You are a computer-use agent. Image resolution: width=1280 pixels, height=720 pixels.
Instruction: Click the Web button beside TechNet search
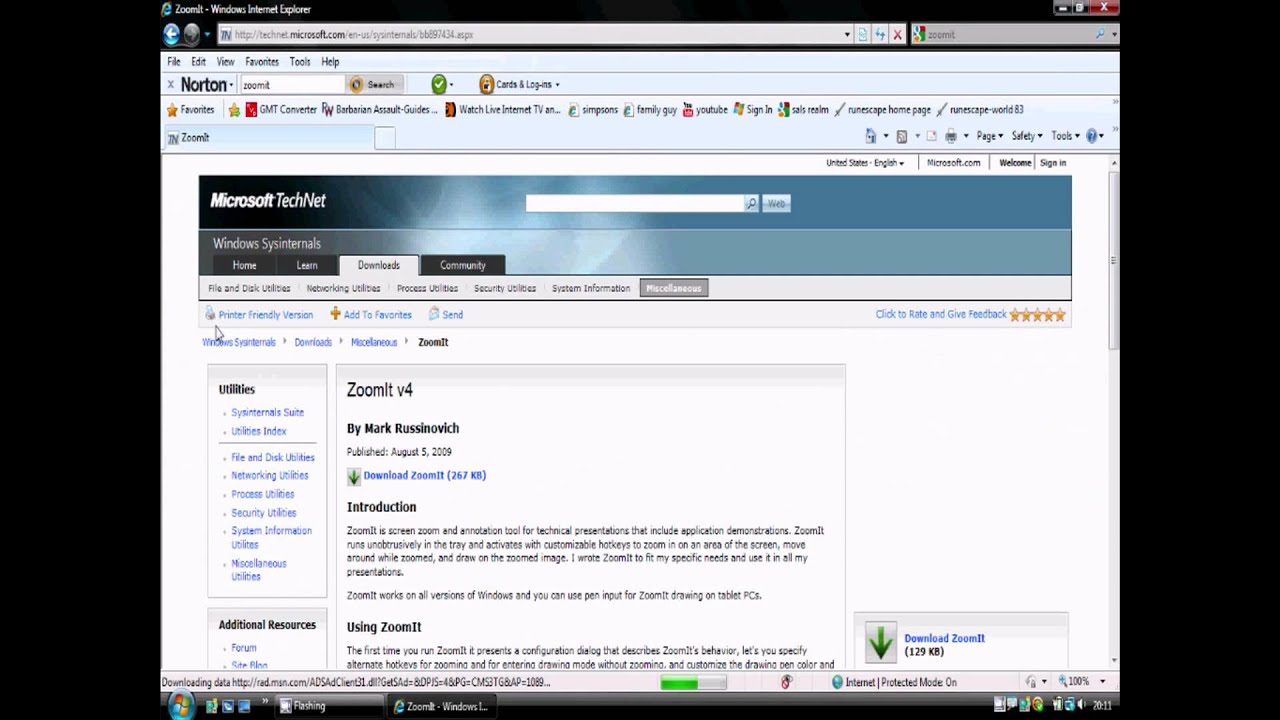pos(776,203)
